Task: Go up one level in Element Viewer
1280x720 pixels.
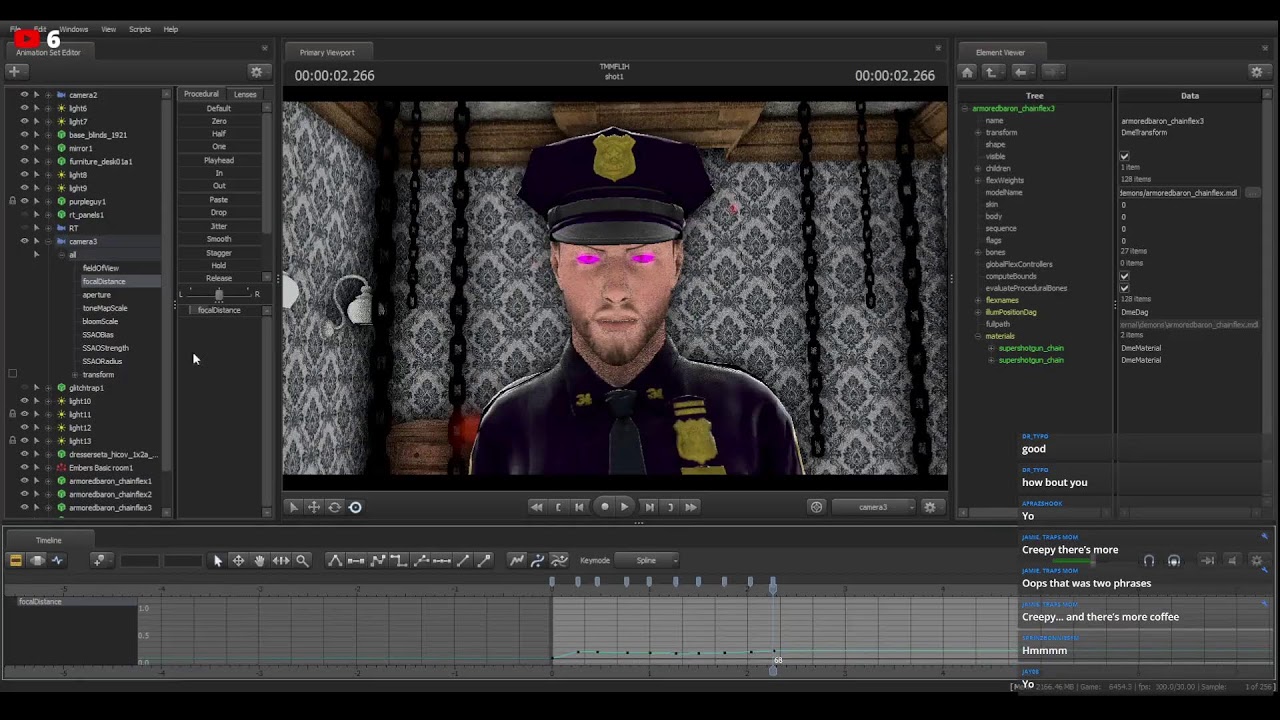Action: pyautogui.click(x=991, y=72)
